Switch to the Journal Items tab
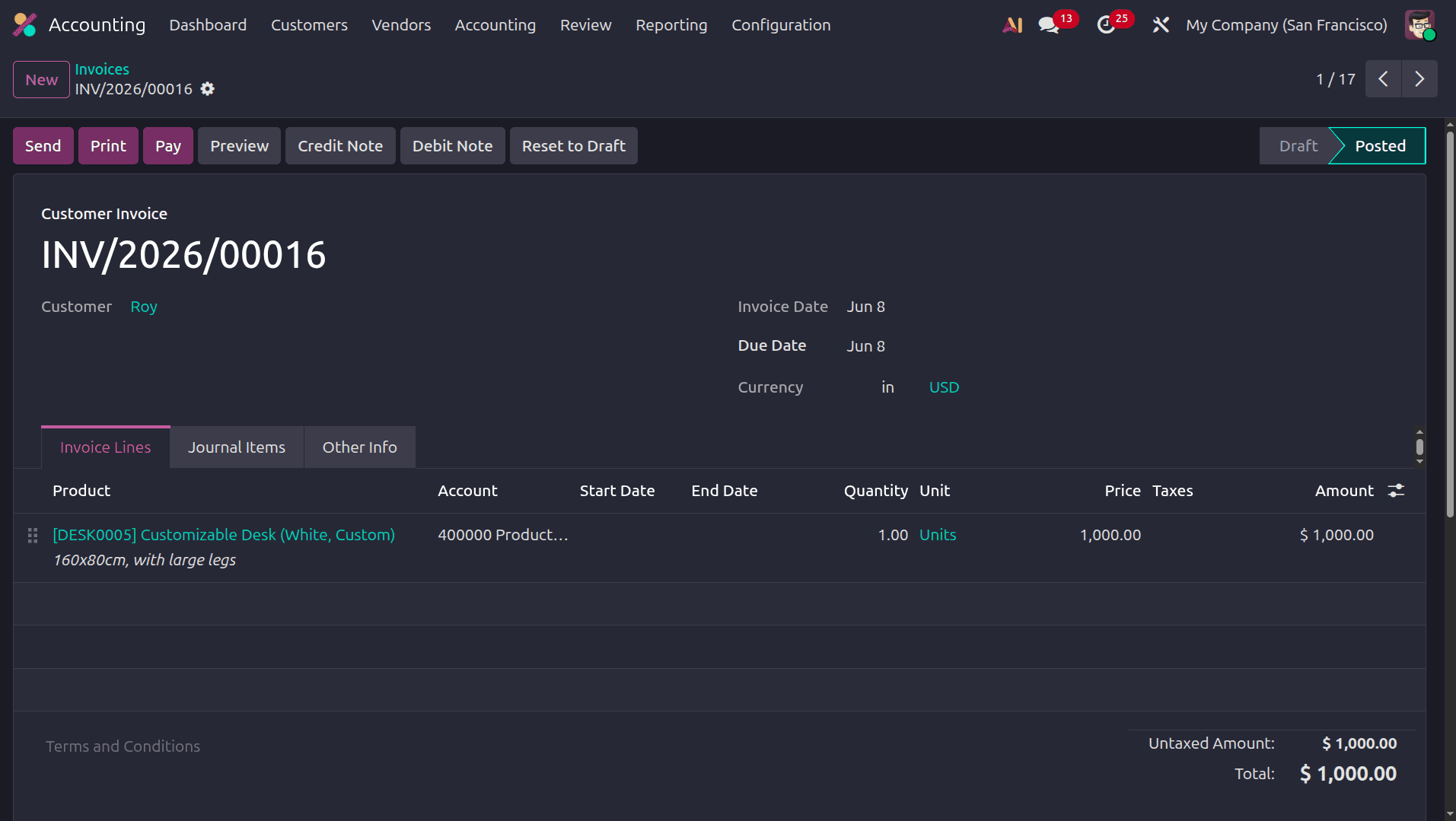This screenshot has width=1456, height=821. coord(237,447)
